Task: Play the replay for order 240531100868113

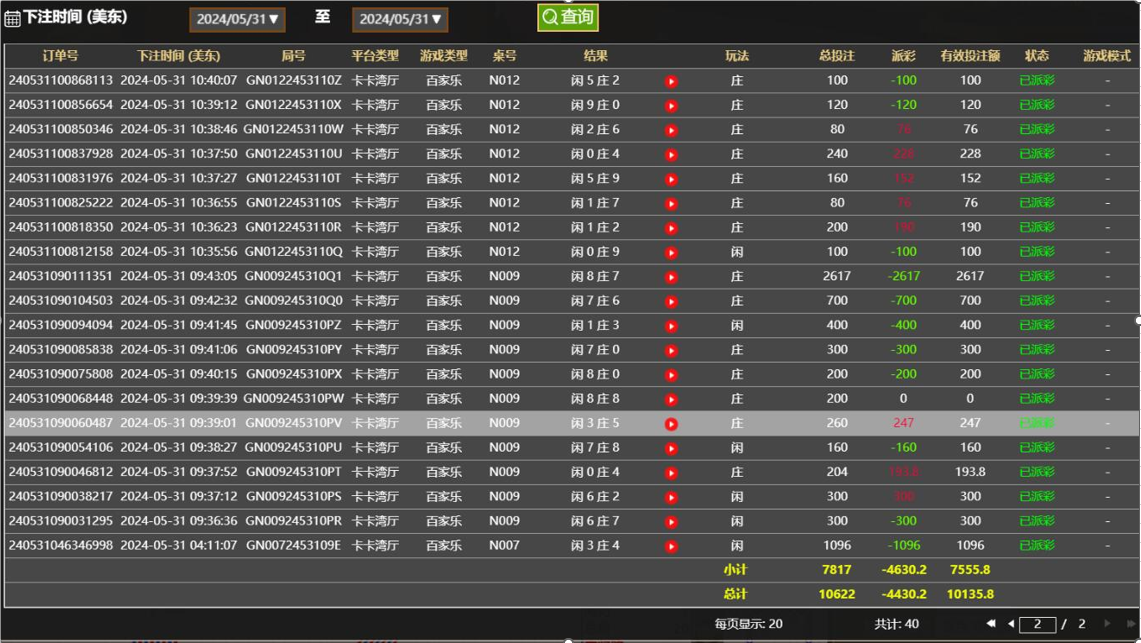Action: point(671,79)
